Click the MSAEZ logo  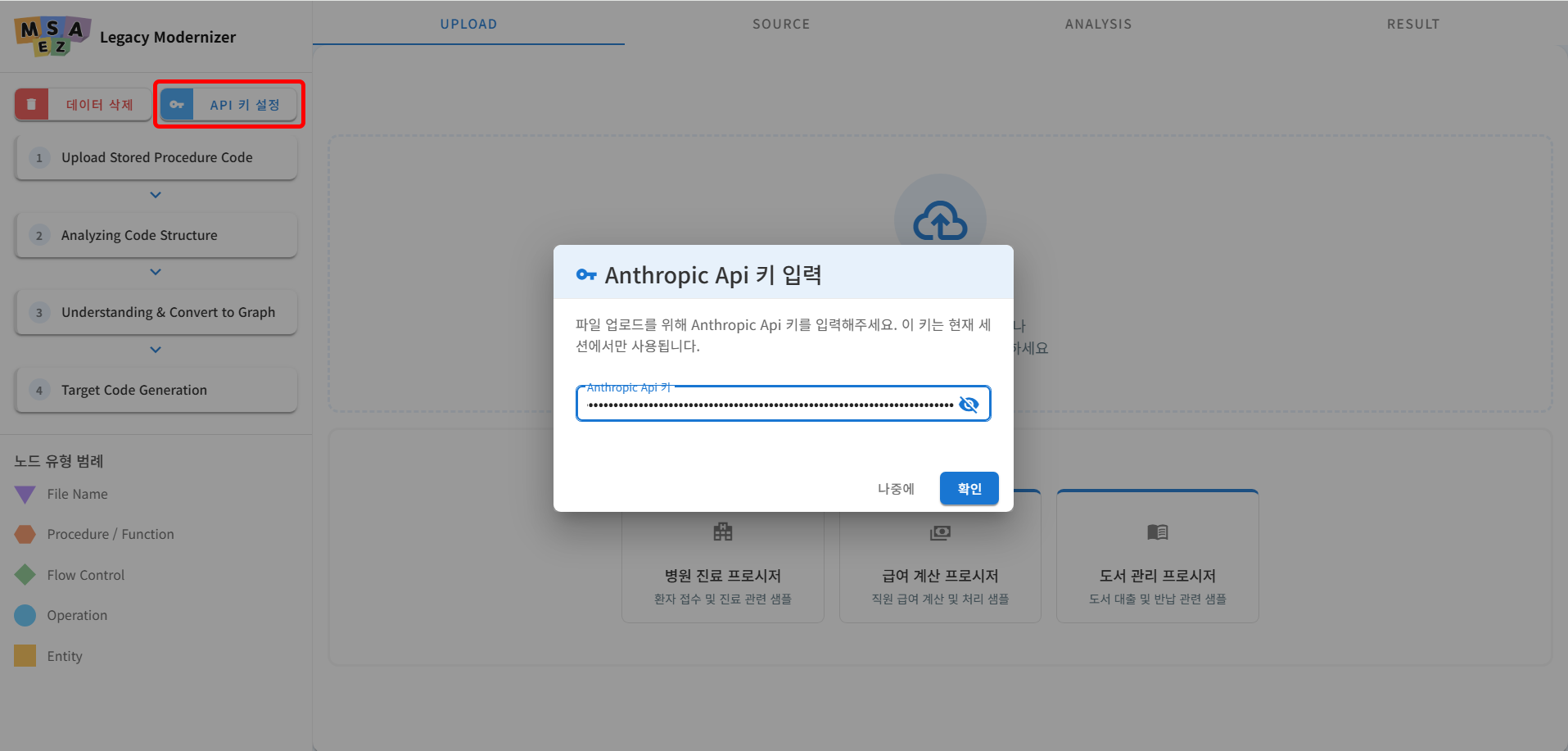[53, 37]
